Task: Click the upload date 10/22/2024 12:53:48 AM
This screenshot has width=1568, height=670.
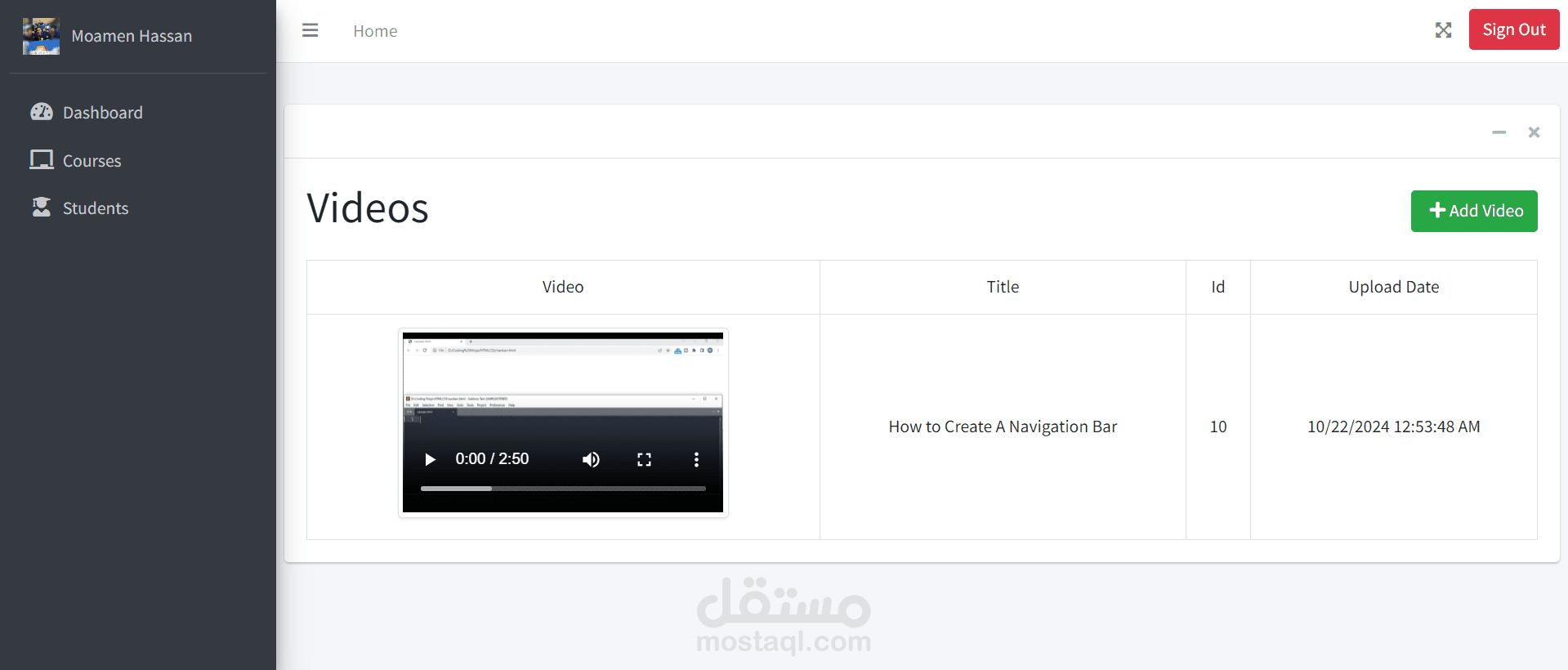Action: [1393, 427]
